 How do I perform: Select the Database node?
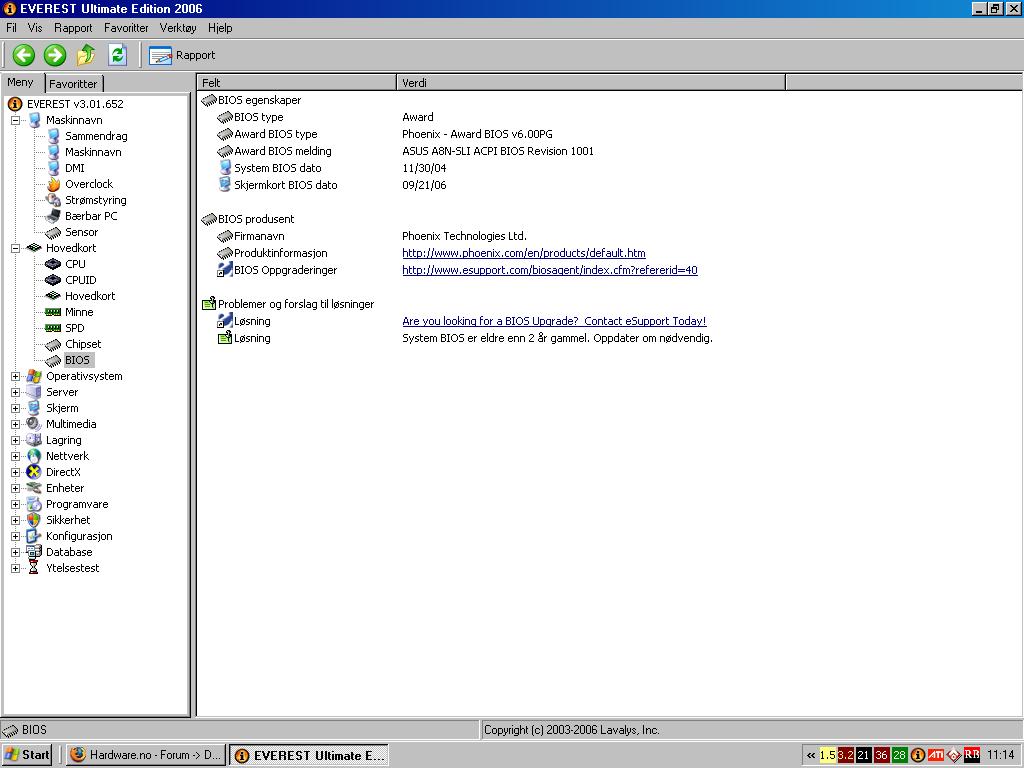click(69, 552)
